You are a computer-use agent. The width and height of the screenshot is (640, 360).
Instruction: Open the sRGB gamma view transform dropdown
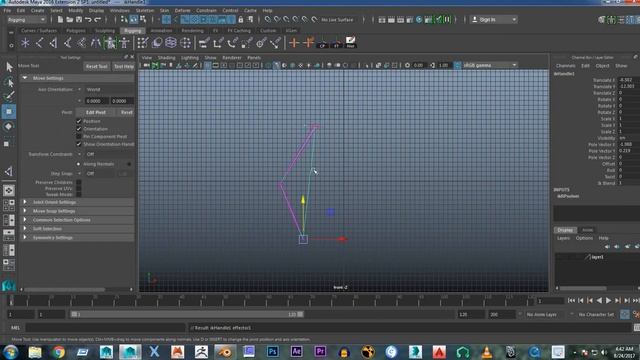(490, 65)
